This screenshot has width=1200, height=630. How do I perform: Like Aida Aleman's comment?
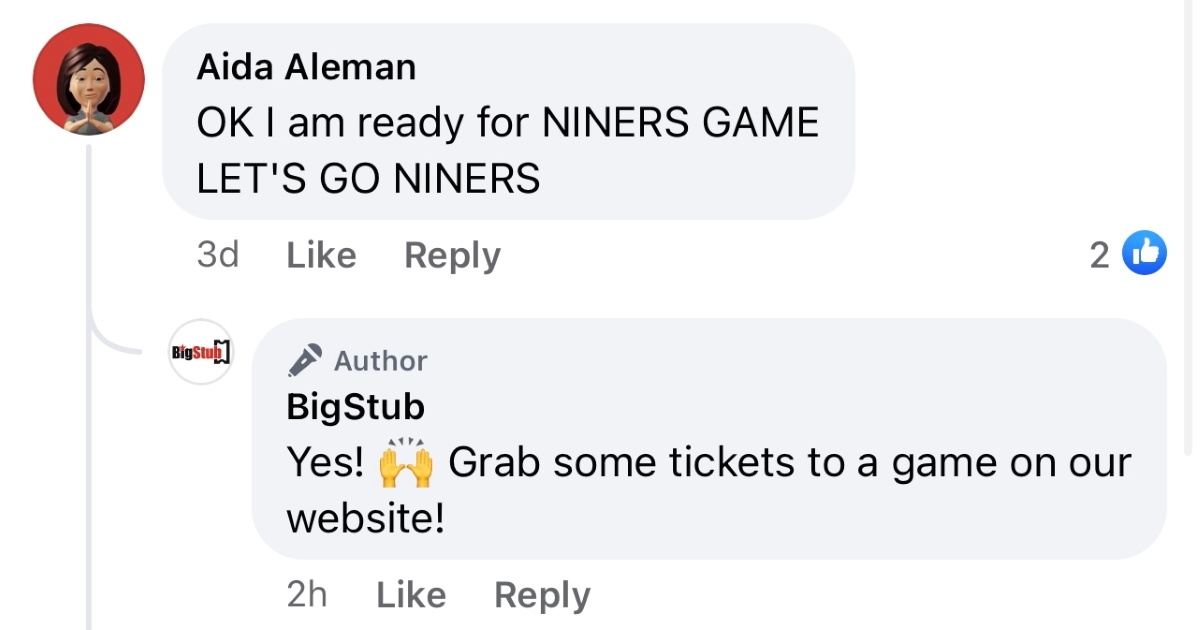click(321, 256)
